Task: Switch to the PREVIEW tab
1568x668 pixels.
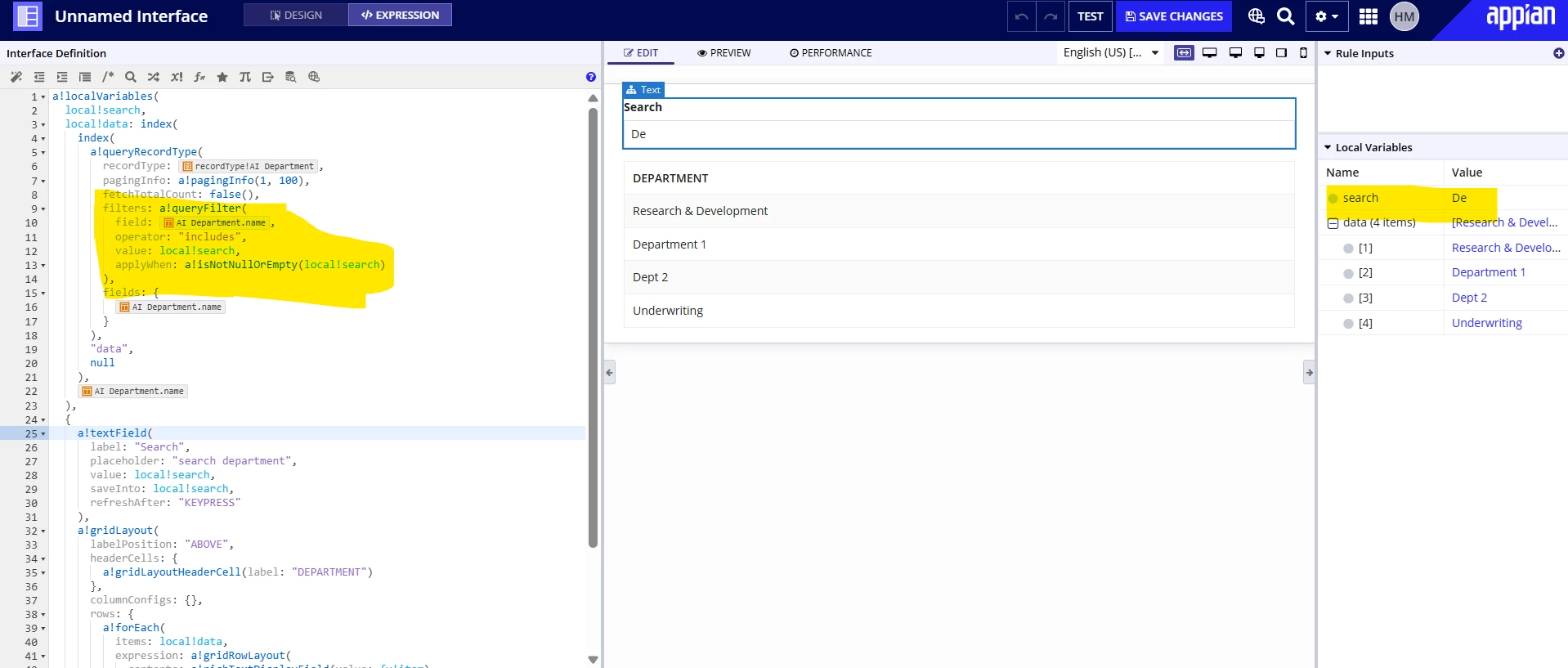Action: pyautogui.click(x=724, y=53)
